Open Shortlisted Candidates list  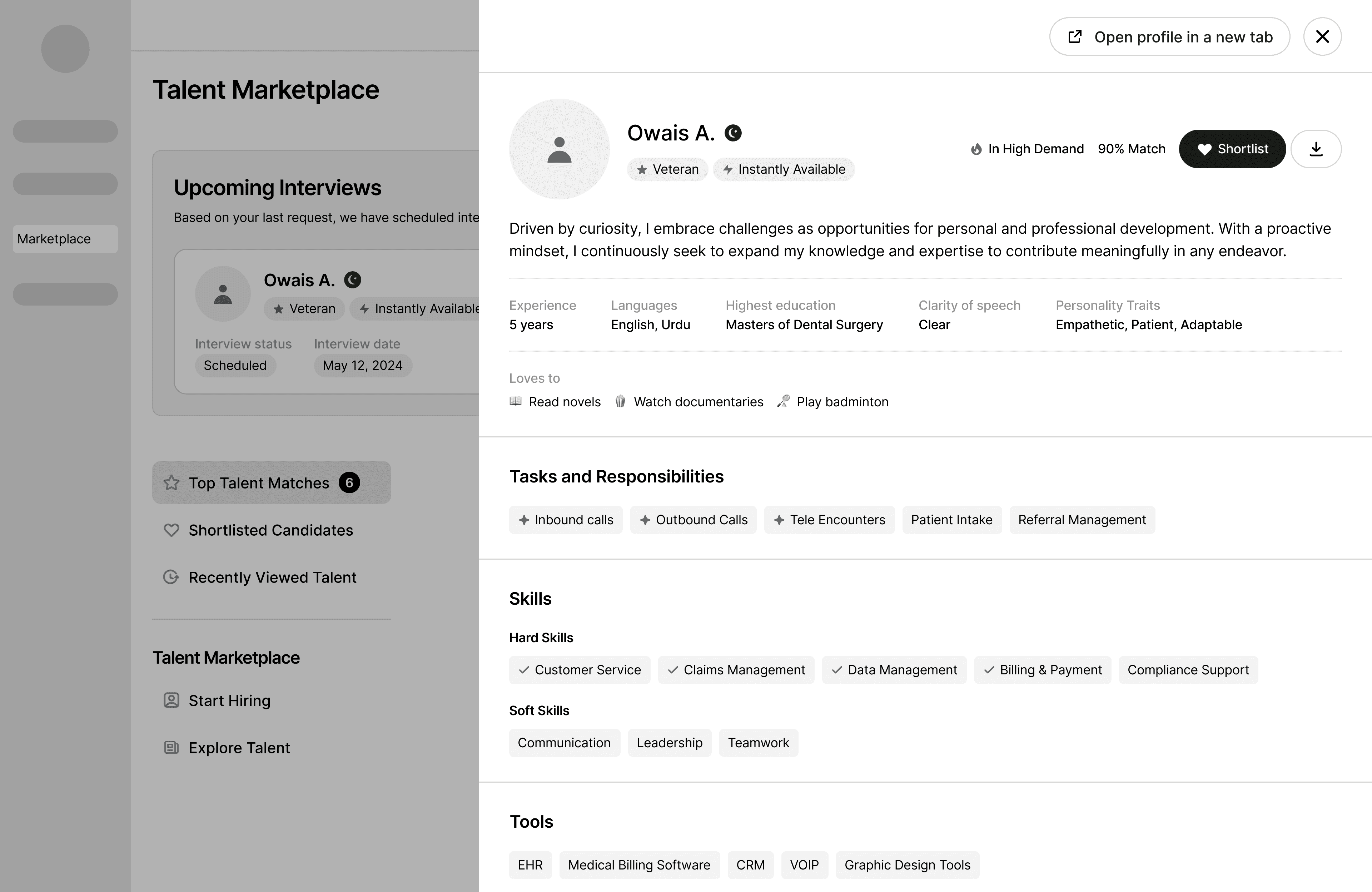coord(270,530)
